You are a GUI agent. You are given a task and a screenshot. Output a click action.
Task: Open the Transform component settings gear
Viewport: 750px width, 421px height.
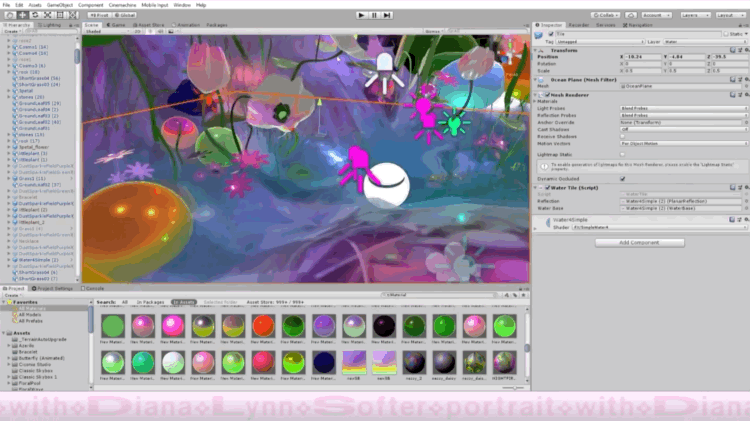(746, 50)
